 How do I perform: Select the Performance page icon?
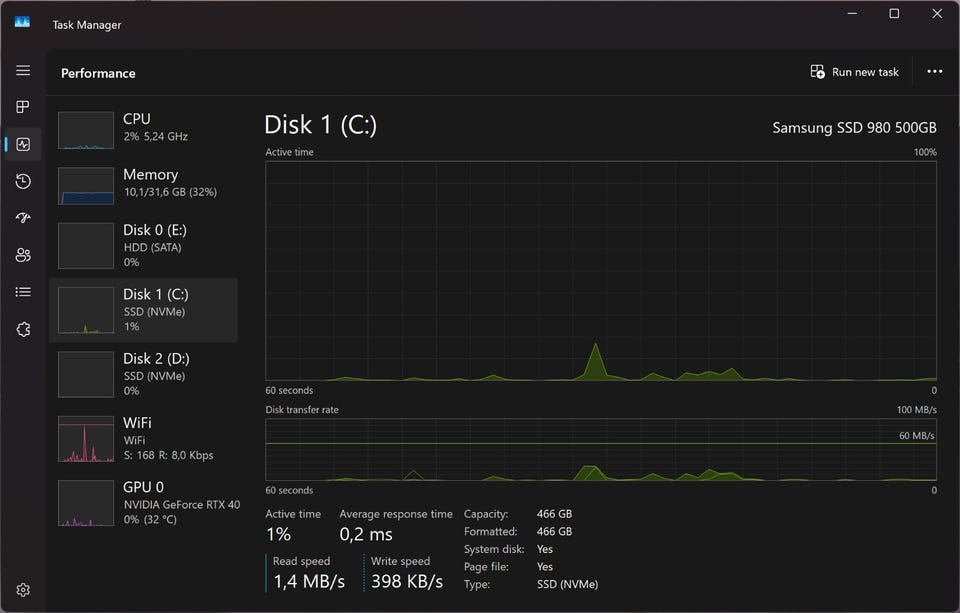pyautogui.click(x=23, y=145)
